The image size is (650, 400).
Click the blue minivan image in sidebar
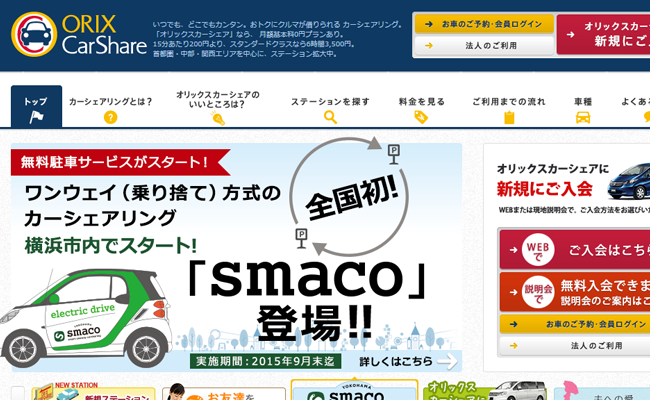[x=629, y=181]
